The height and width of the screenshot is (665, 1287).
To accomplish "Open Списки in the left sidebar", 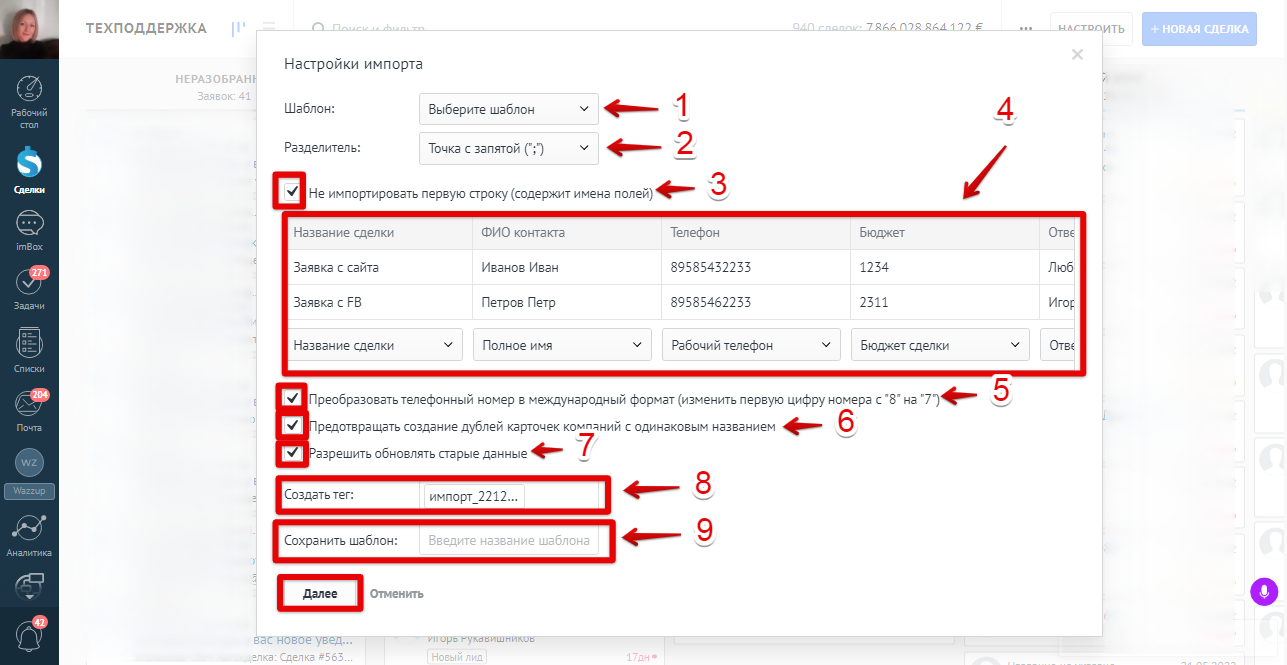I will (29, 350).
